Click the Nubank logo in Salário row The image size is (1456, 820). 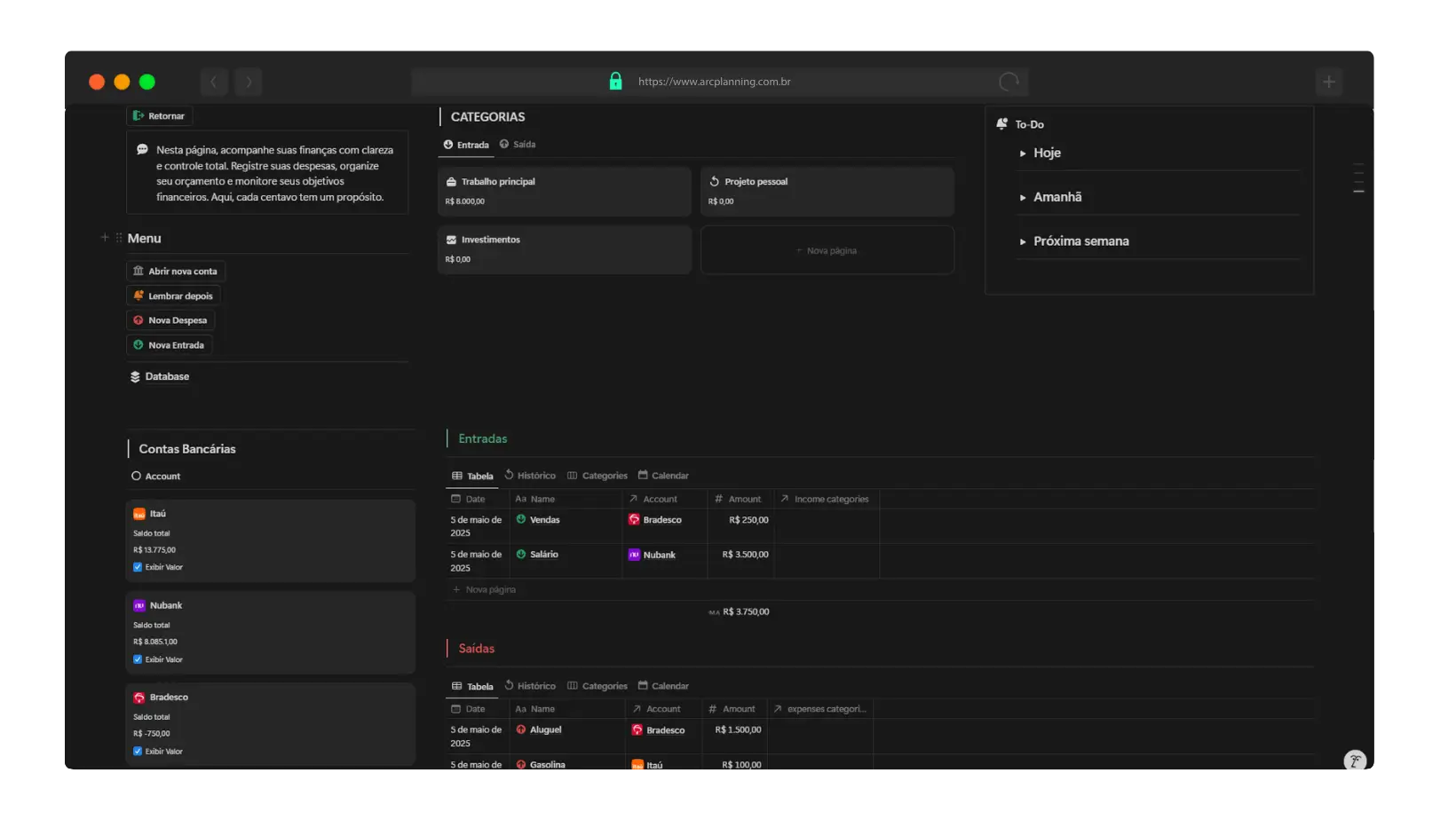(x=634, y=555)
